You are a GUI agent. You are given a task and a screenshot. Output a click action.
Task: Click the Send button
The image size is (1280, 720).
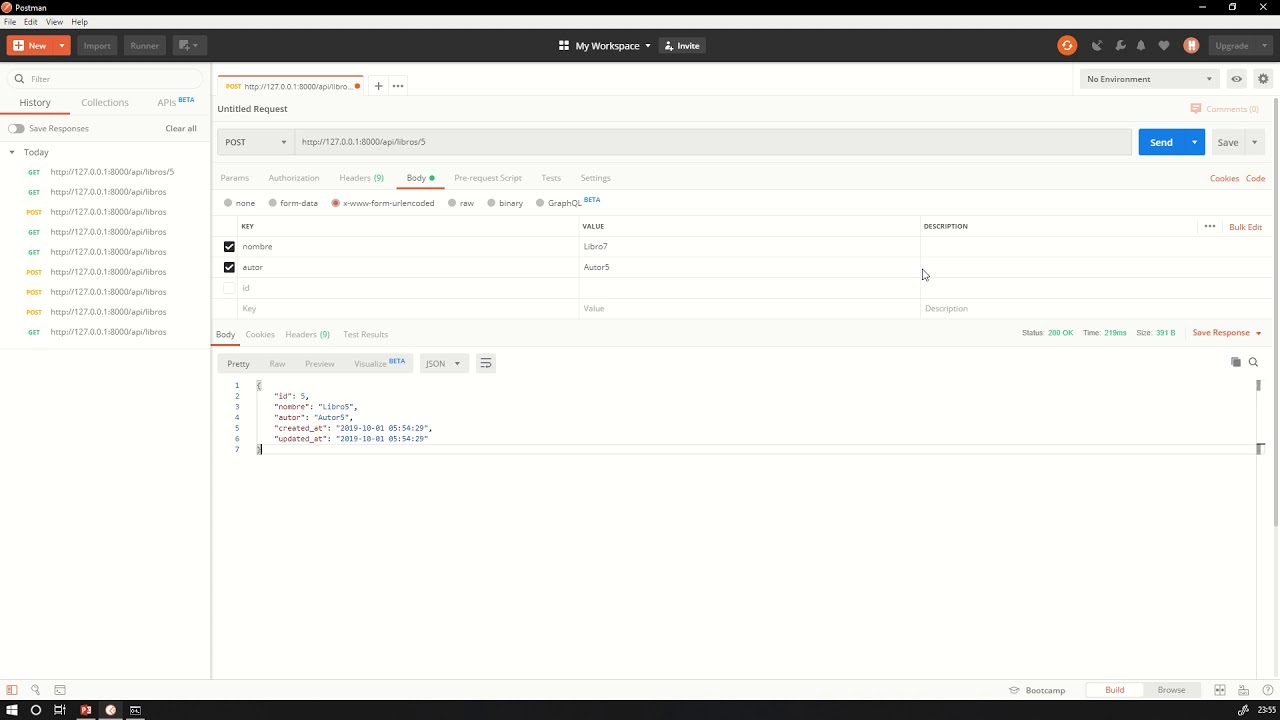coord(1161,142)
